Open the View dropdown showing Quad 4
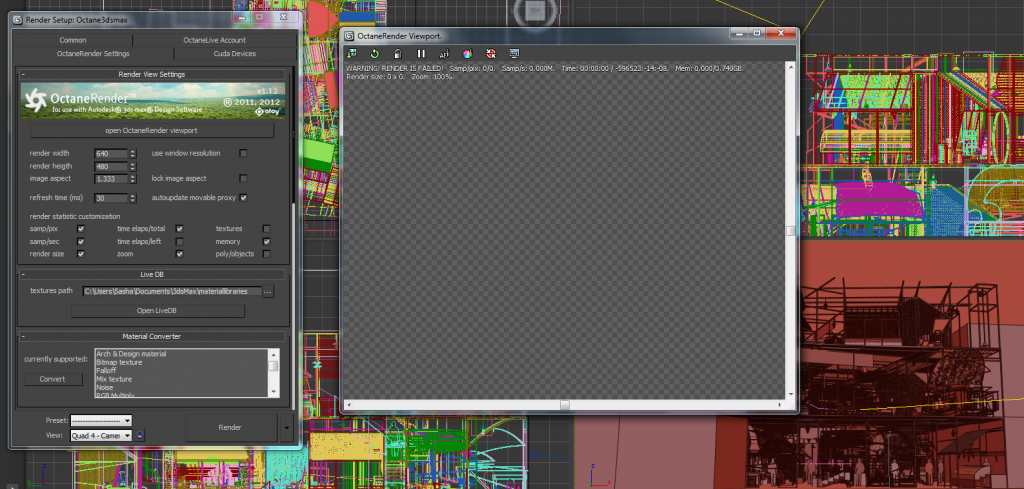Screen dimensions: 1024x489 click(101, 435)
